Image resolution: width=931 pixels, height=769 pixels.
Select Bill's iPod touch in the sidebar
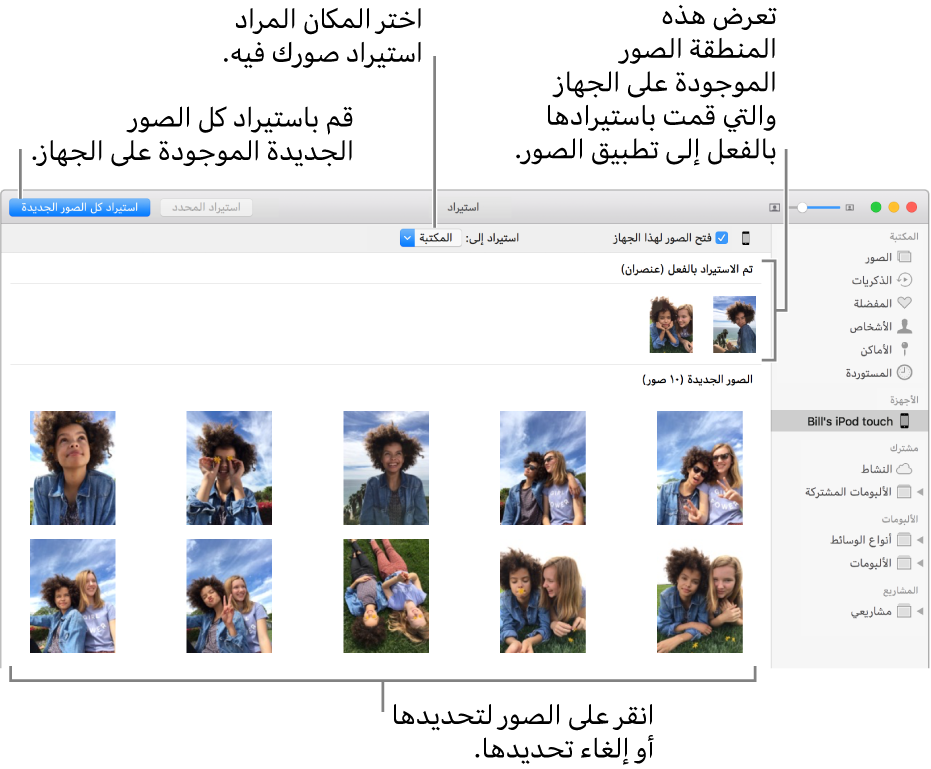(x=850, y=421)
